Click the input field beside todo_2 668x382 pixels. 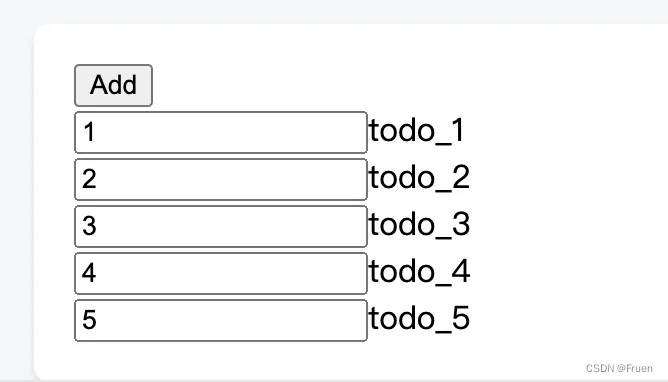(x=221, y=179)
